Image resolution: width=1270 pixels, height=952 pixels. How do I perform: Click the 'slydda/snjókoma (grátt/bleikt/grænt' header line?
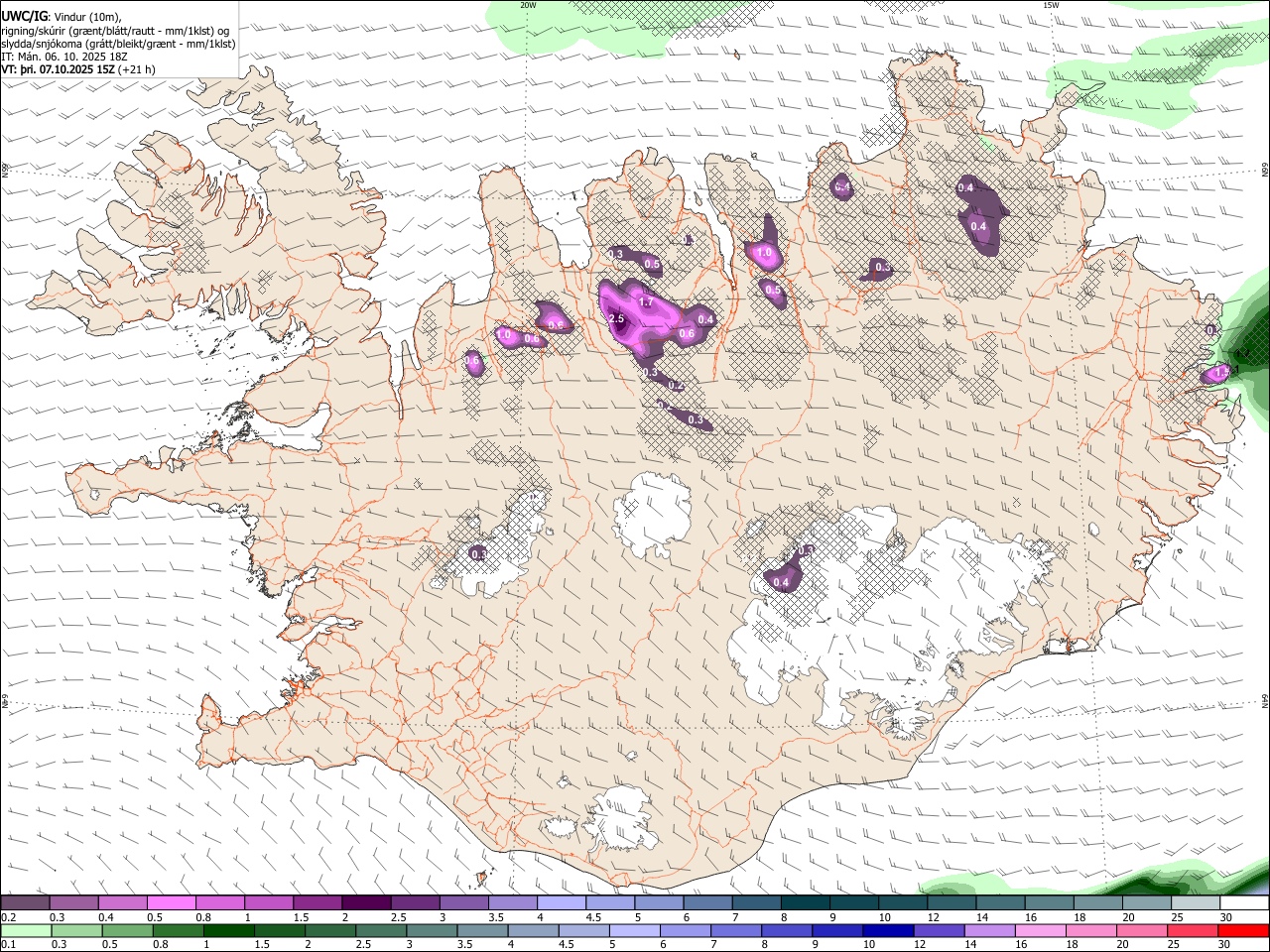(x=118, y=44)
